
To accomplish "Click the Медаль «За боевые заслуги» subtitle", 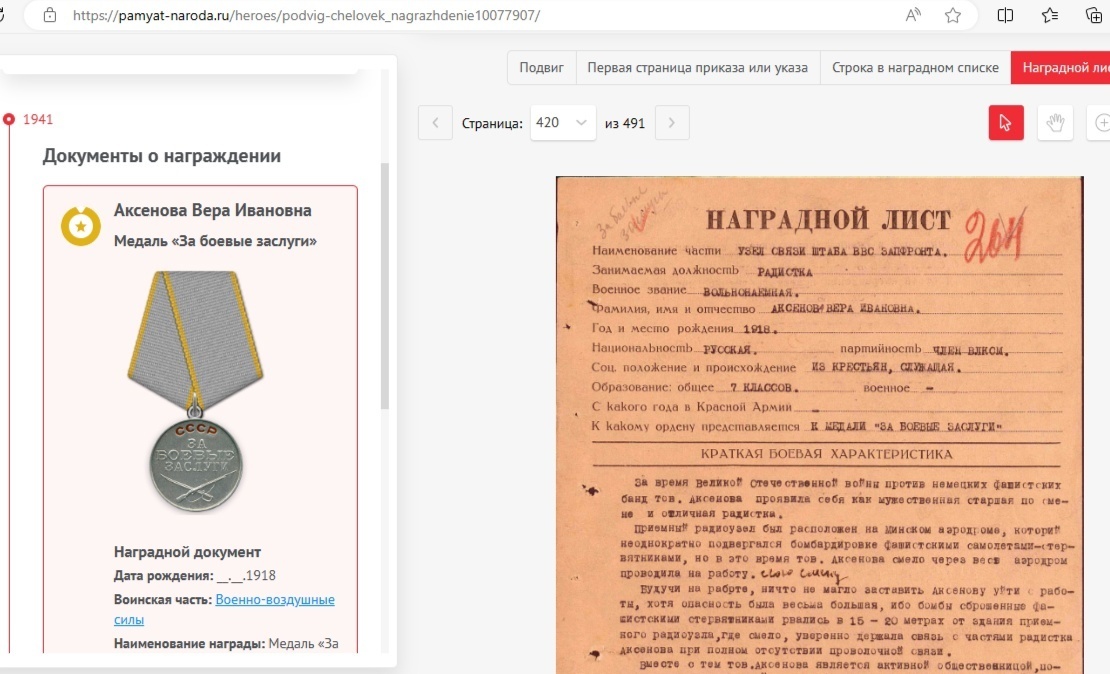I will tap(215, 241).
